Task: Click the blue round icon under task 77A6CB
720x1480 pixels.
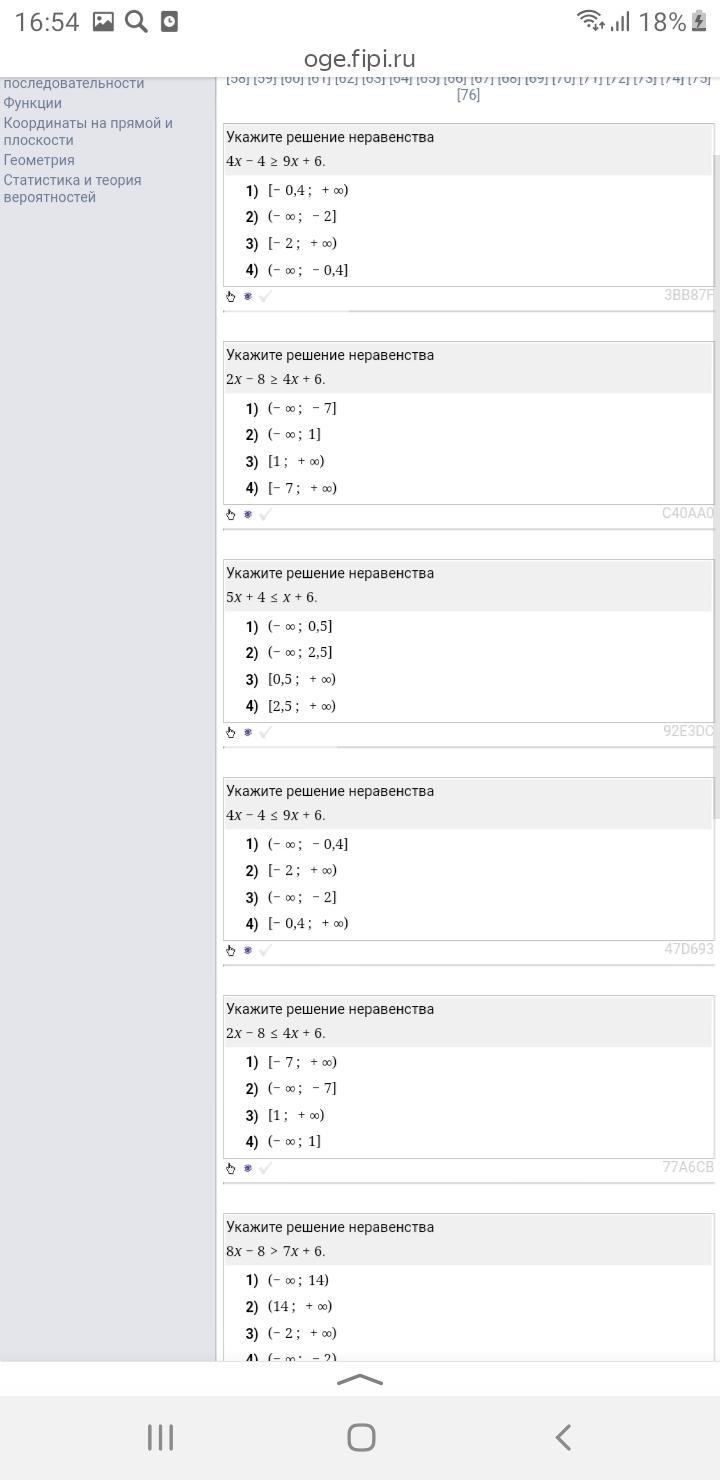Action: 248,1168
